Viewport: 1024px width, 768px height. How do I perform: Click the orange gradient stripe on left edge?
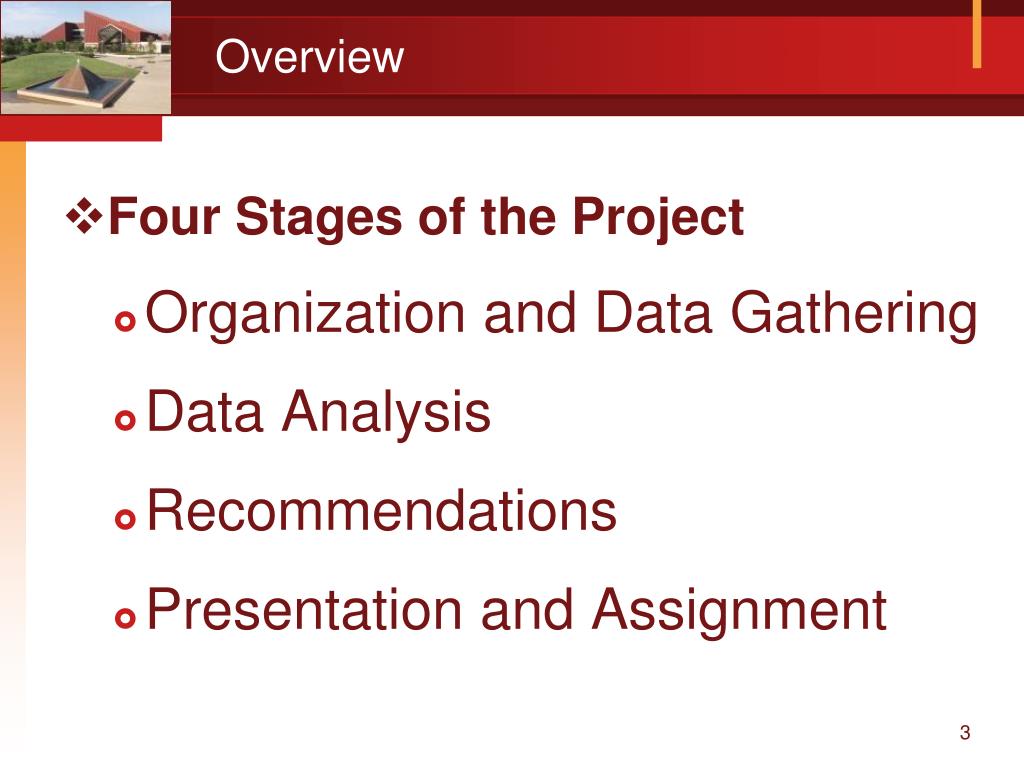click(x=12, y=431)
